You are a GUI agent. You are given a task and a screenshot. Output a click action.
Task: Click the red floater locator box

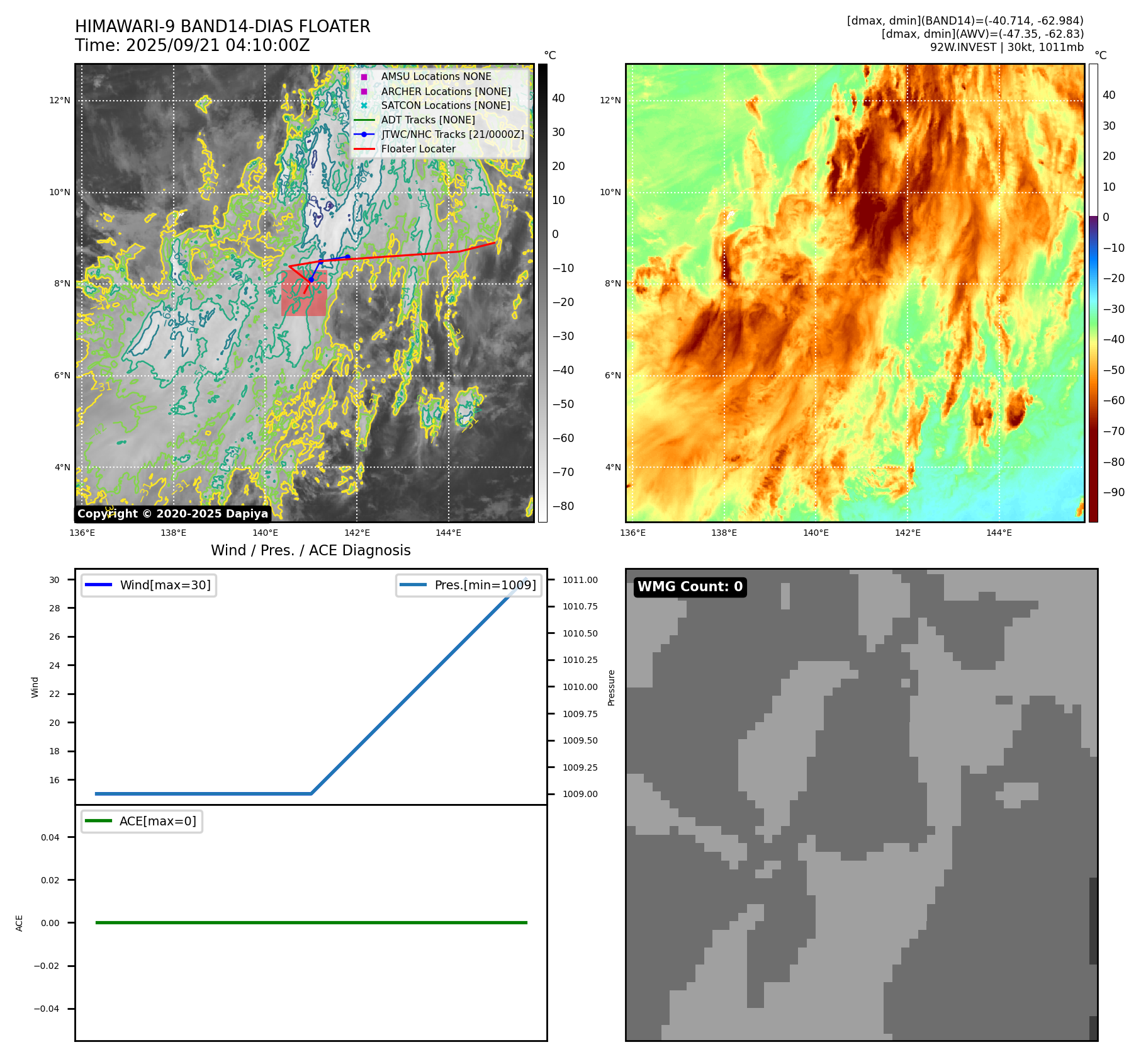coord(304,294)
